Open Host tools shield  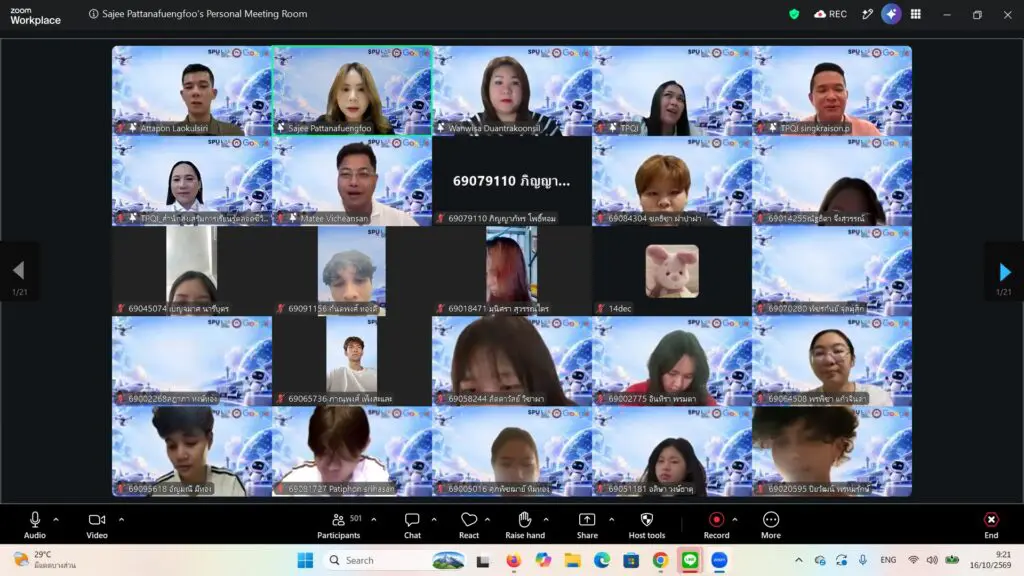(647, 525)
